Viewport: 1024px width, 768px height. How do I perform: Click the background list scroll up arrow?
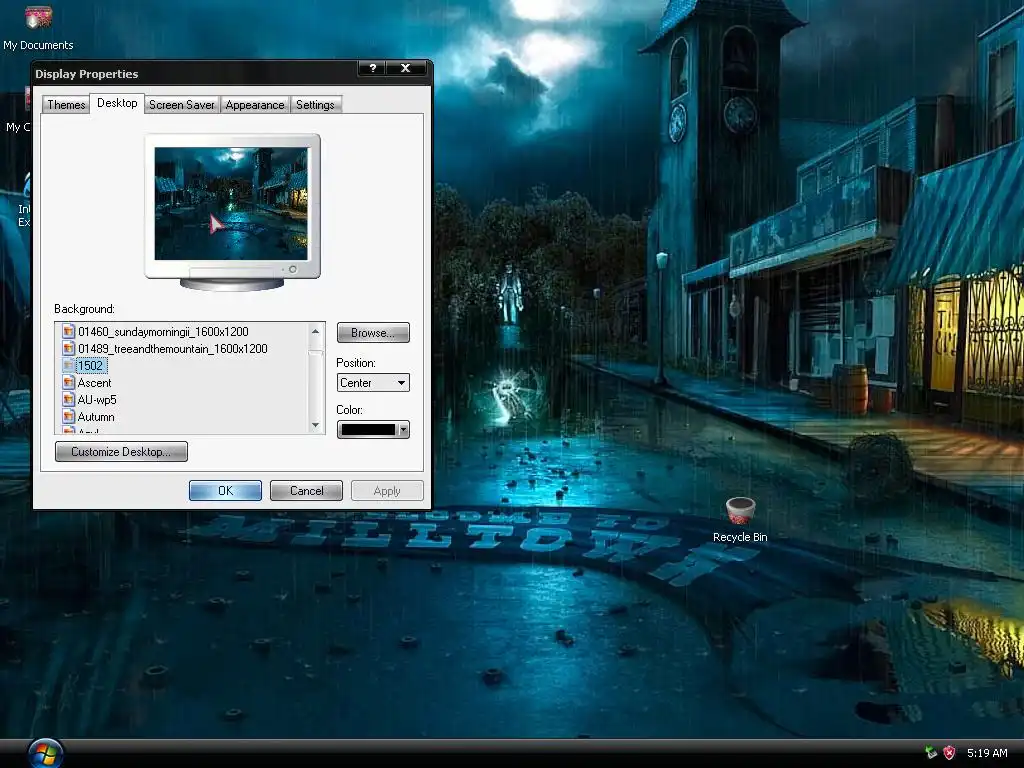click(315, 331)
